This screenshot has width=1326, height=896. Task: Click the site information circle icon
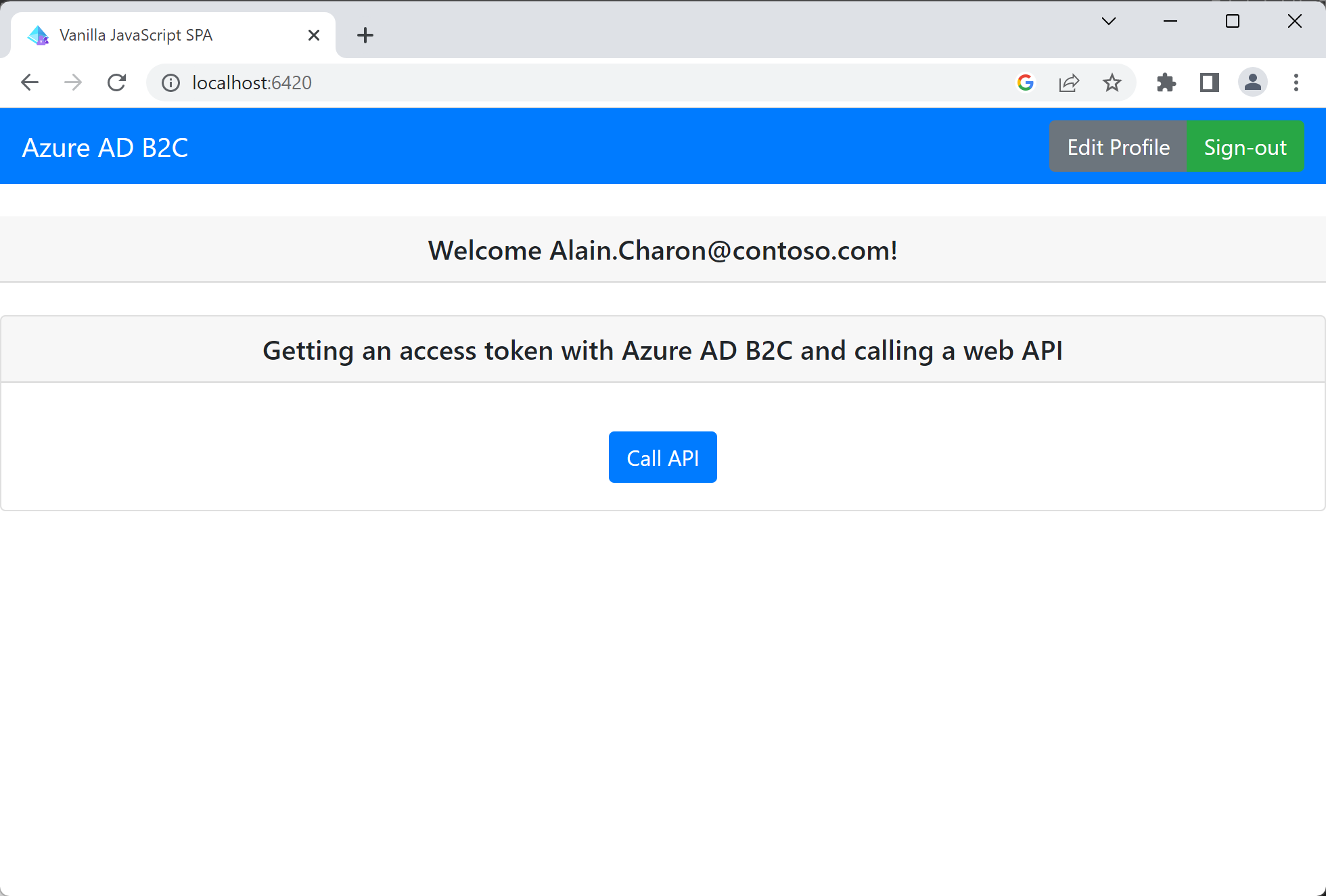170,82
